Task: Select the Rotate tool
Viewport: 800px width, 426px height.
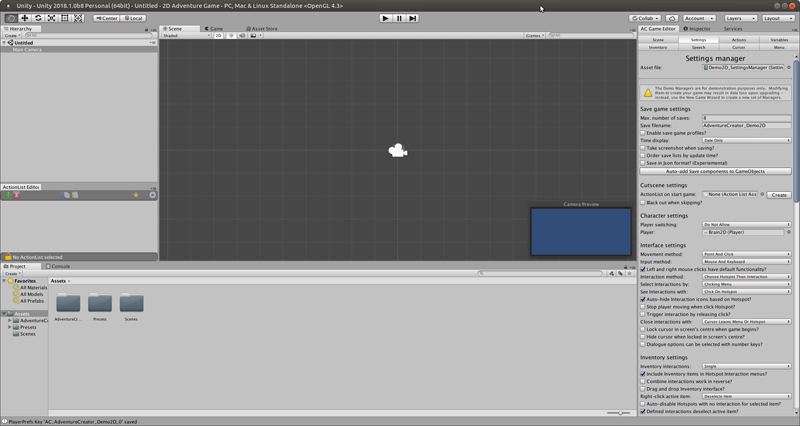Action: (38, 18)
